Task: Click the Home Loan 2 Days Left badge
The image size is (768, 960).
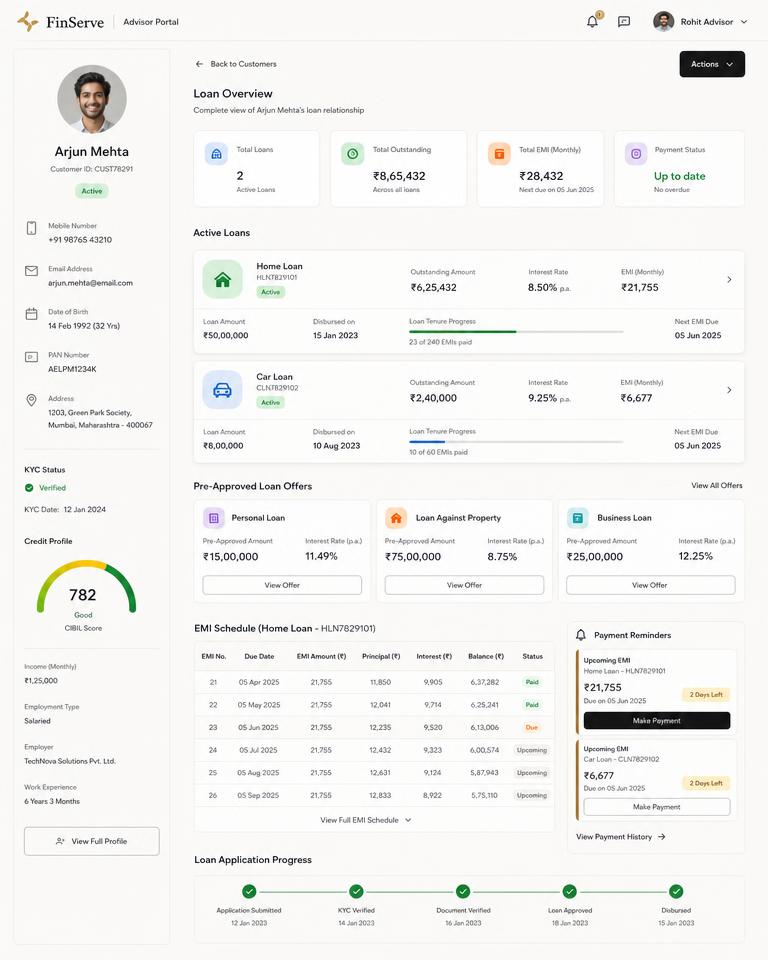Action: coord(706,695)
